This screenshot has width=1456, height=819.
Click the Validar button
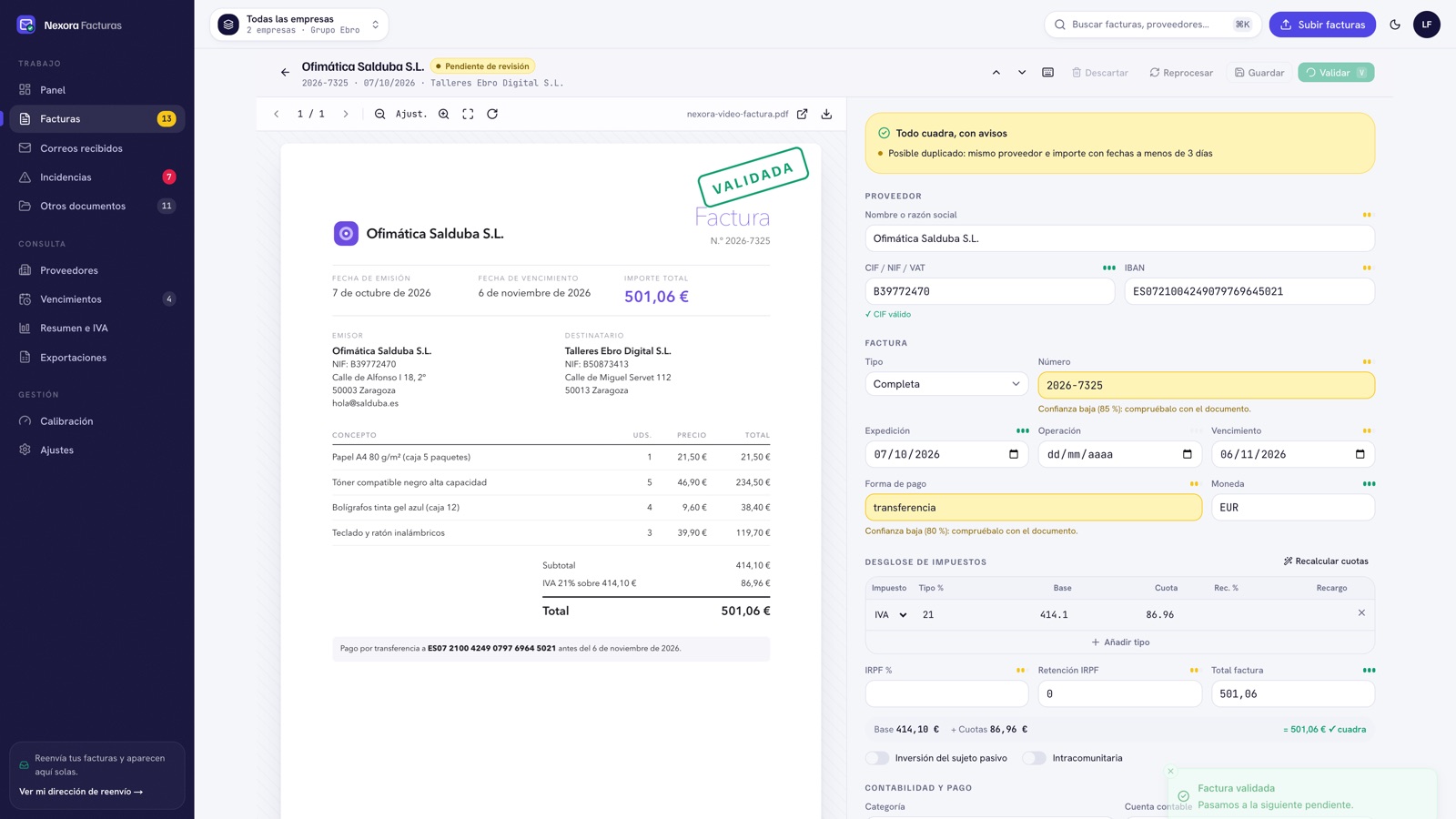(1336, 73)
